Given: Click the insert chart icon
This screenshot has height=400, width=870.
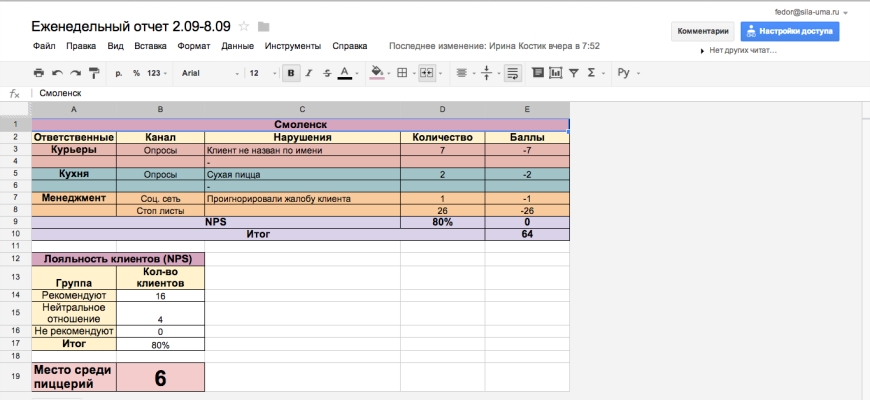Looking at the screenshot, I should point(555,73).
